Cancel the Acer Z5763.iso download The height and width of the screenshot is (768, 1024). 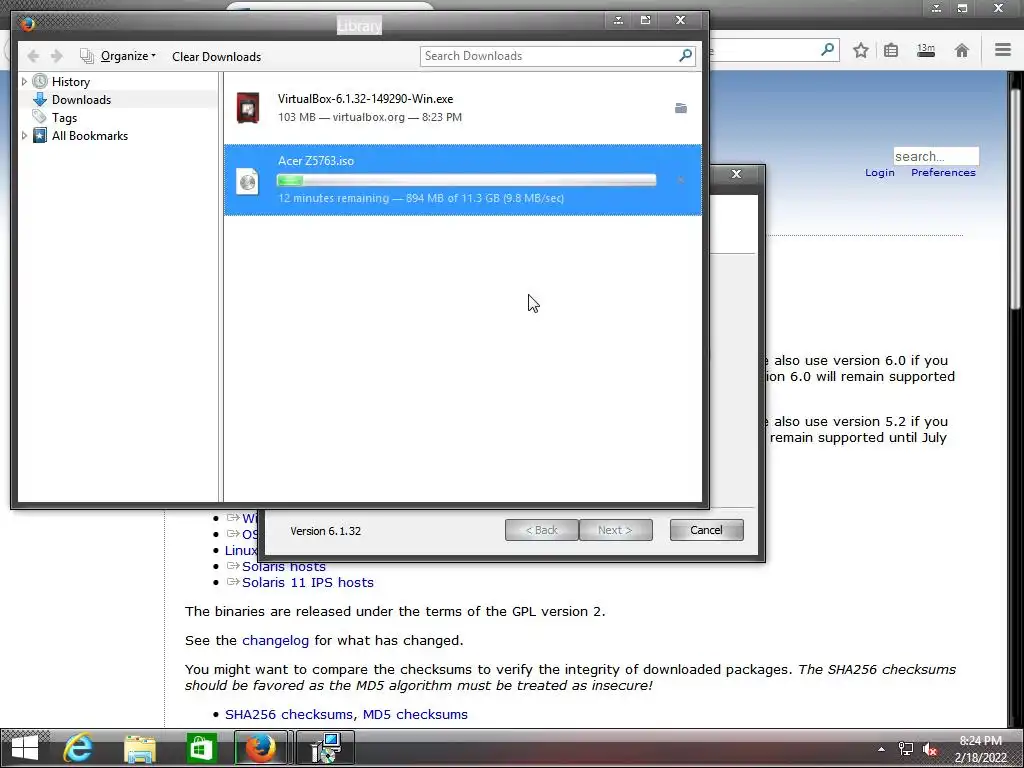(x=680, y=180)
